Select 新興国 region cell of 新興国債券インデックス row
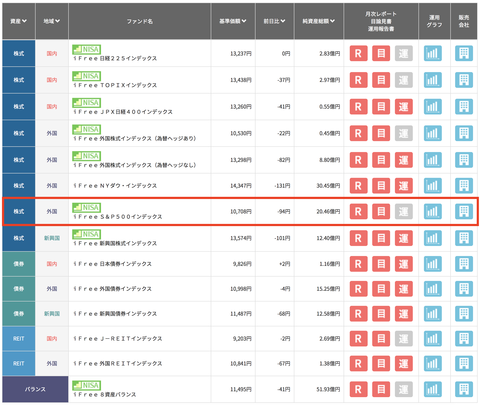The width and height of the screenshot is (480, 405). click(52, 314)
